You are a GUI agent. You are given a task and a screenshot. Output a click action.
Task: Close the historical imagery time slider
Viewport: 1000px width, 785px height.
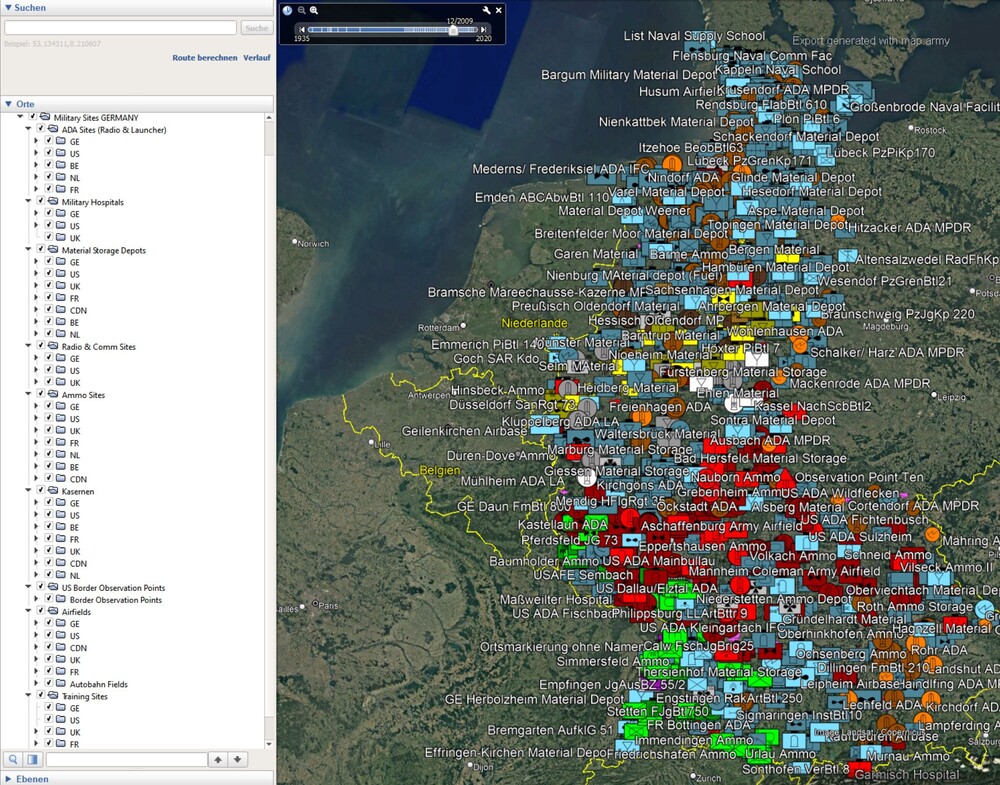(x=499, y=10)
